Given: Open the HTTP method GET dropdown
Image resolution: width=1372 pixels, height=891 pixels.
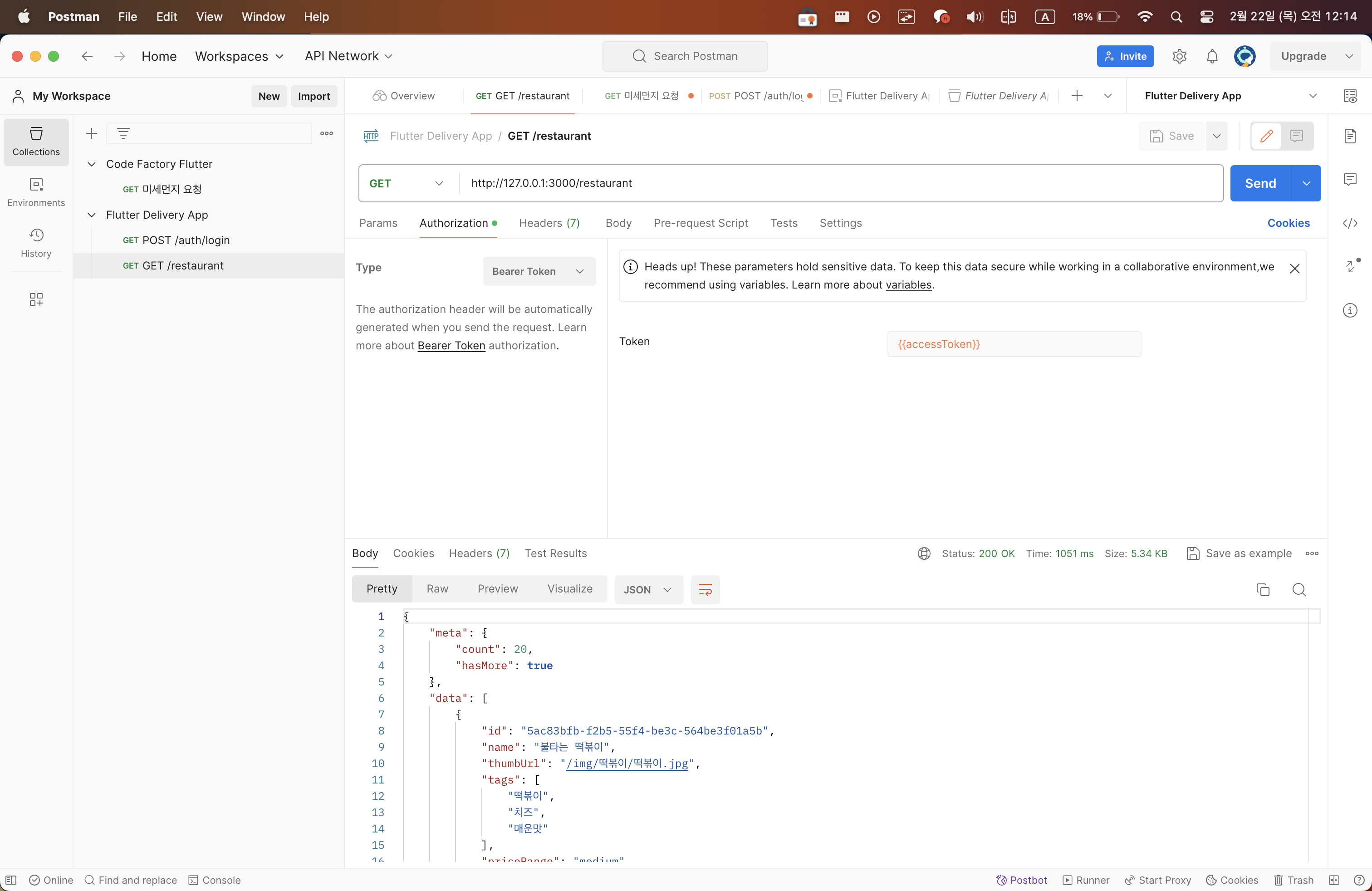Looking at the screenshot, I should 407,183.
